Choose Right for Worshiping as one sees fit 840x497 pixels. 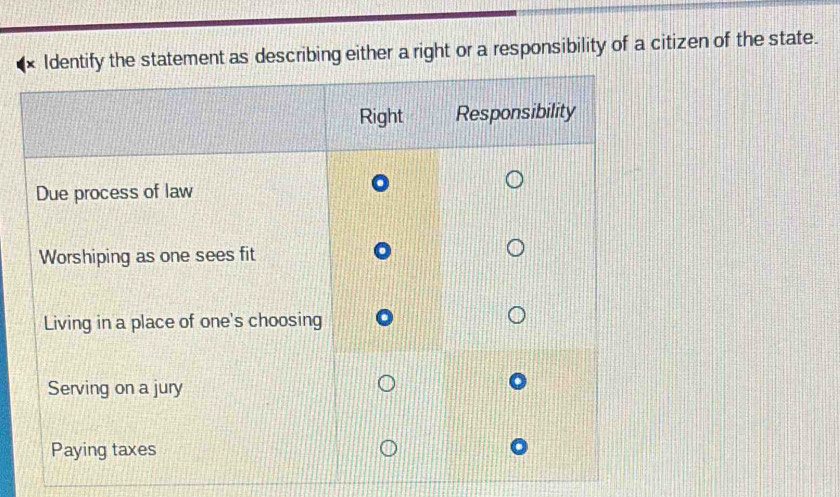(379, 250)
